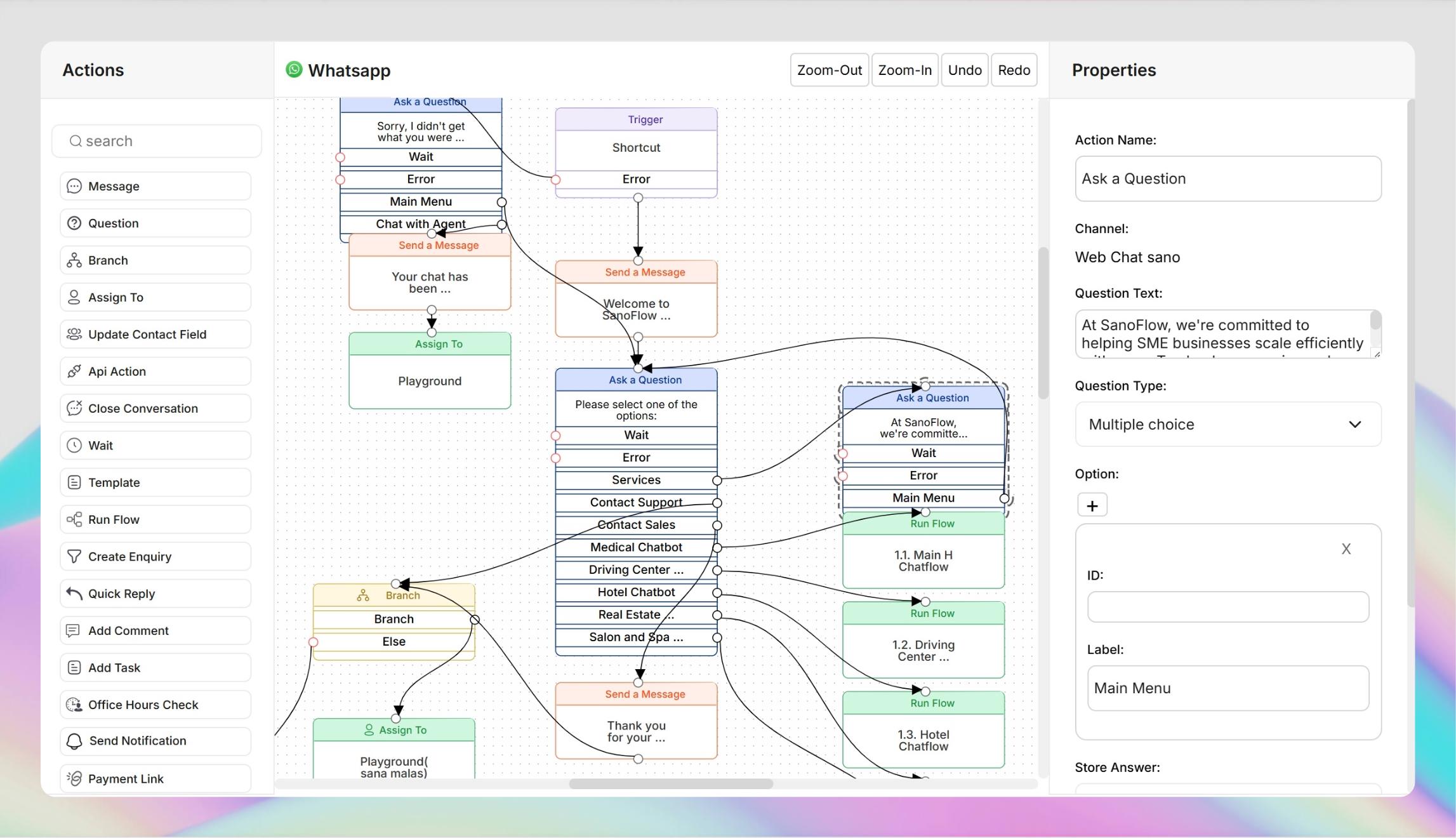The width and height of the screenshot is (1456, 838).
Task: Click the Quick Reply arrow icon
Action: click(74, 594)
